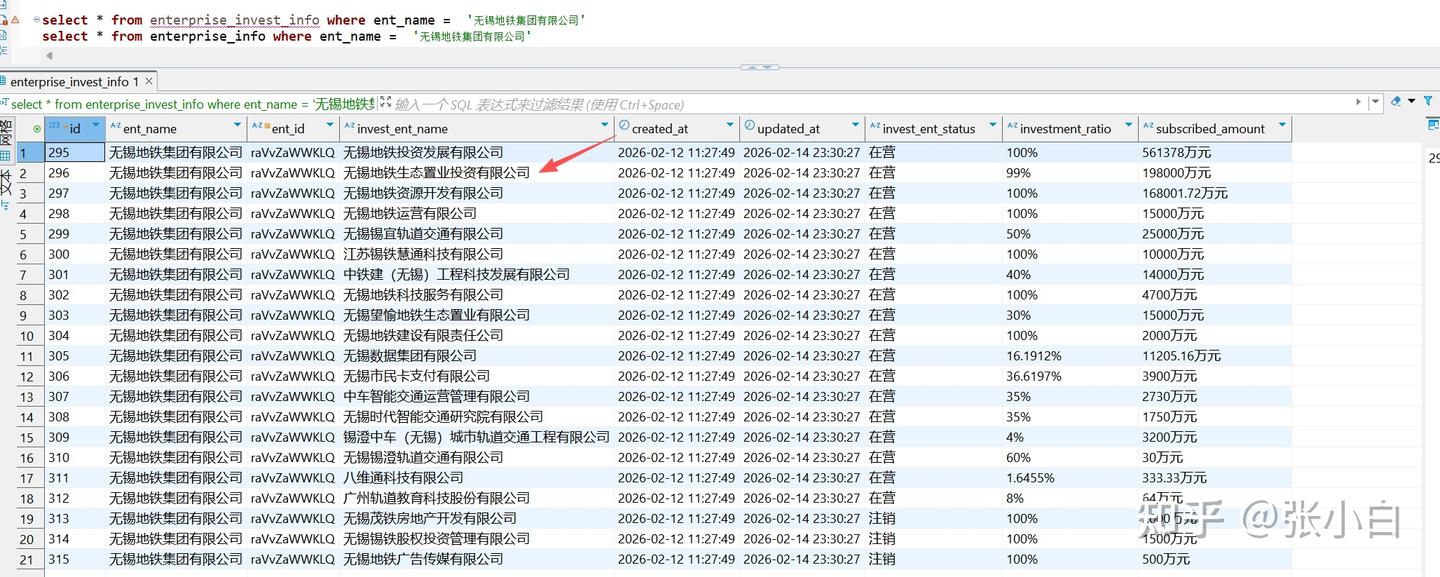This screenshot has height=577, width=1440.
Task: Select cell 无锡数据集团有限公司
Action: (x=477, y=356)
